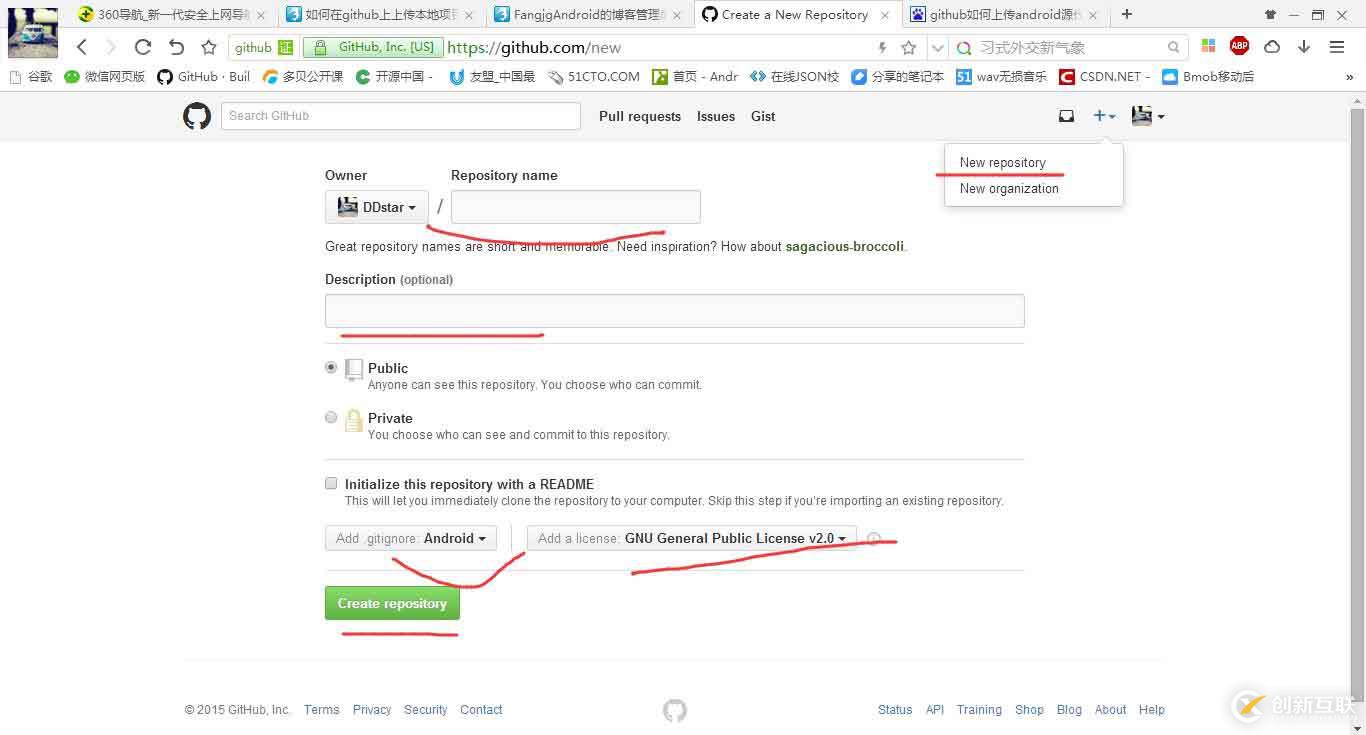Click the cloud extension icon in toolbar
This screenshot has width=1366, height=735.
pos(1272,47)
